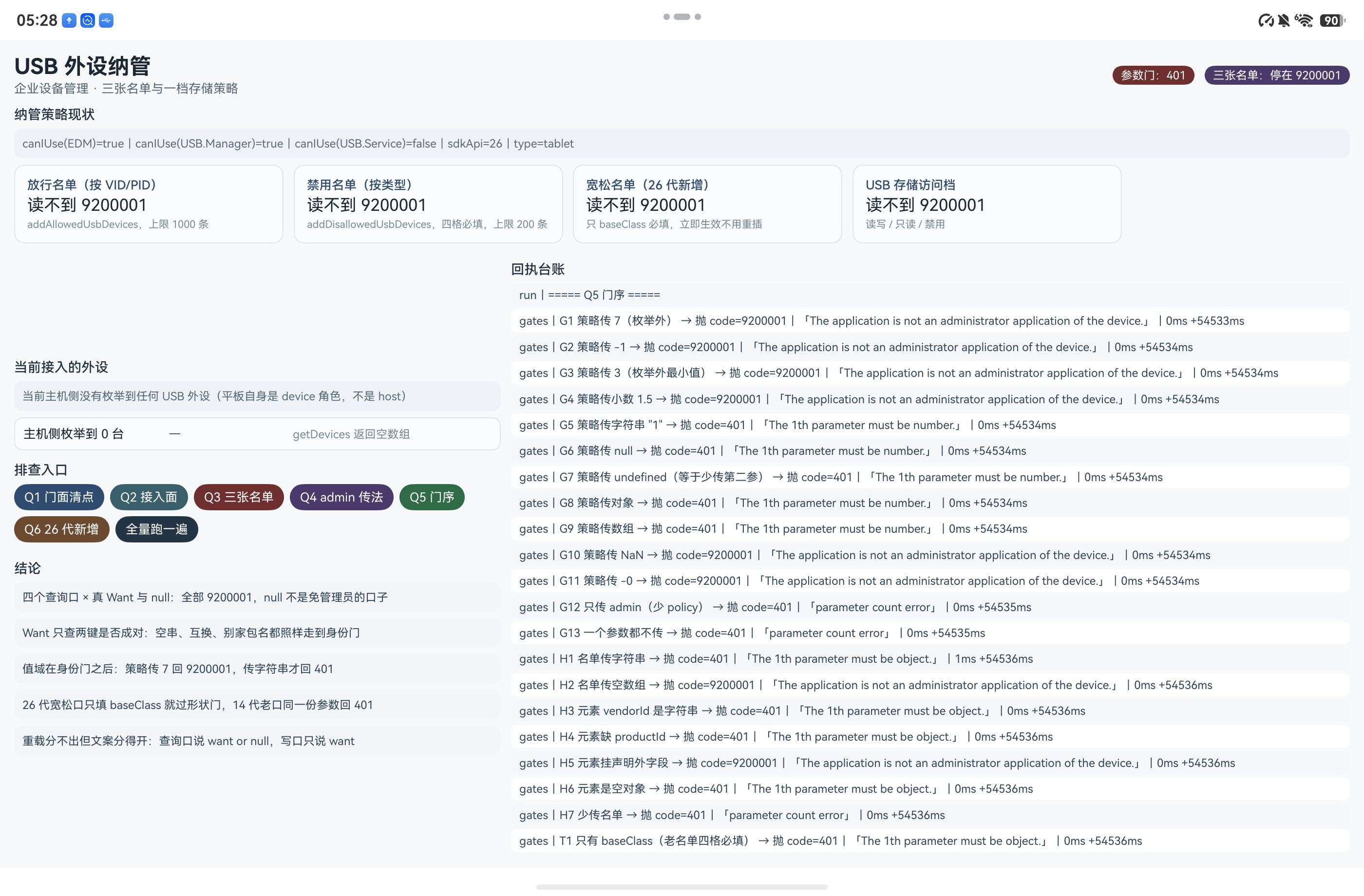Select the G10 策略传 NaN log row
Image resolution: width=1364 pixels, height=896 pixels.
point(930,555)
